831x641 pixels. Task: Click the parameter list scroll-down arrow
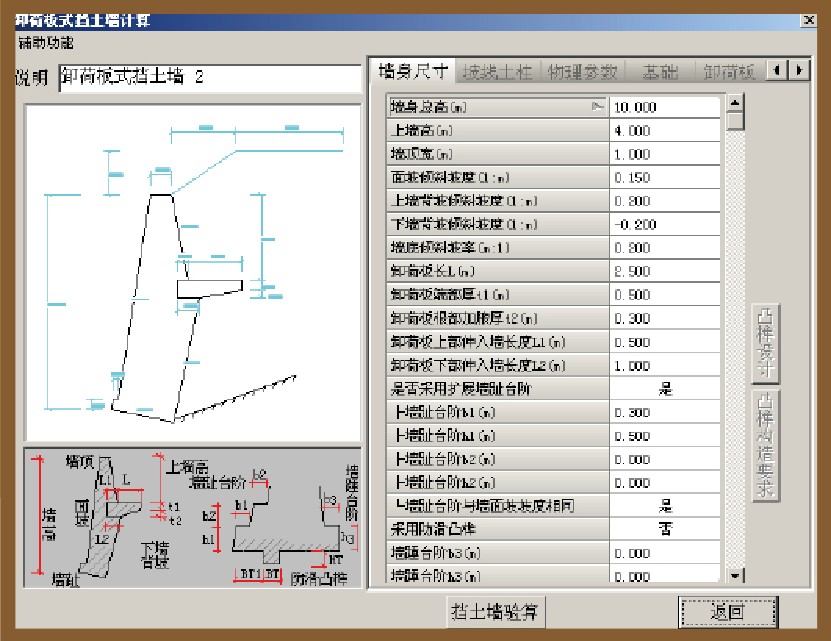click(x=735, y=575)
